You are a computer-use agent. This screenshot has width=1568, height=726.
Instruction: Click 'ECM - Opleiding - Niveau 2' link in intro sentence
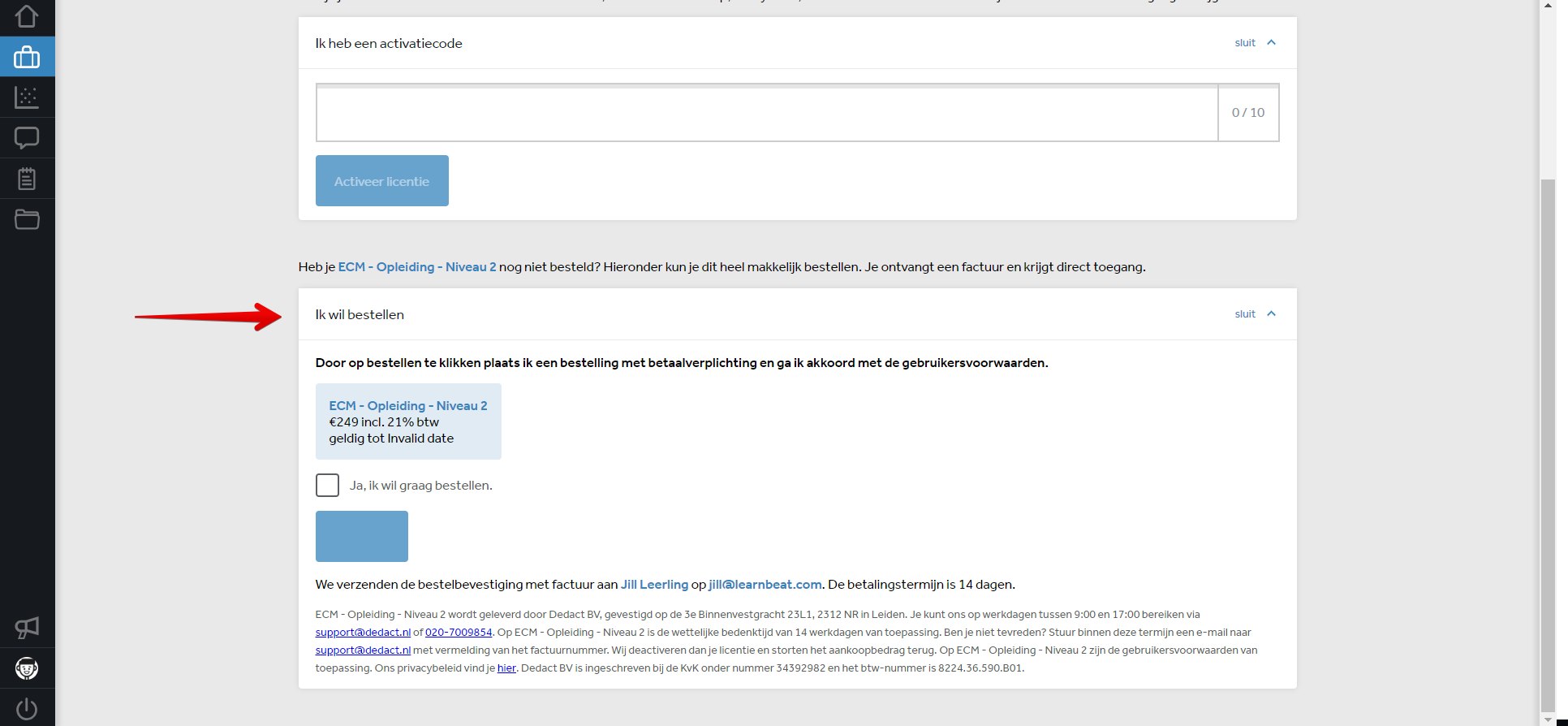[417, 267]
